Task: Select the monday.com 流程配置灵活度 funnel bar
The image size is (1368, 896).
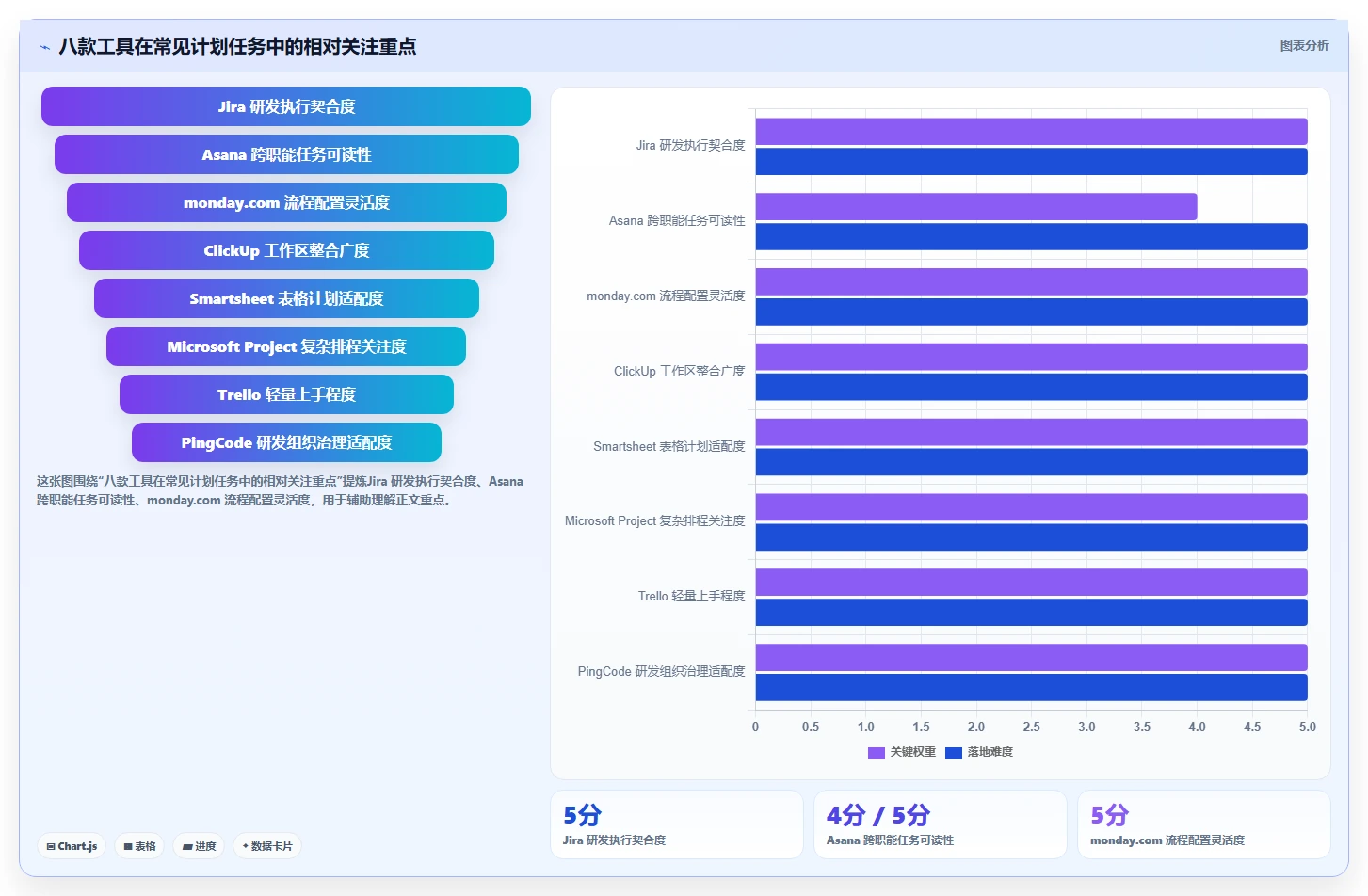Action: (286, 202)
